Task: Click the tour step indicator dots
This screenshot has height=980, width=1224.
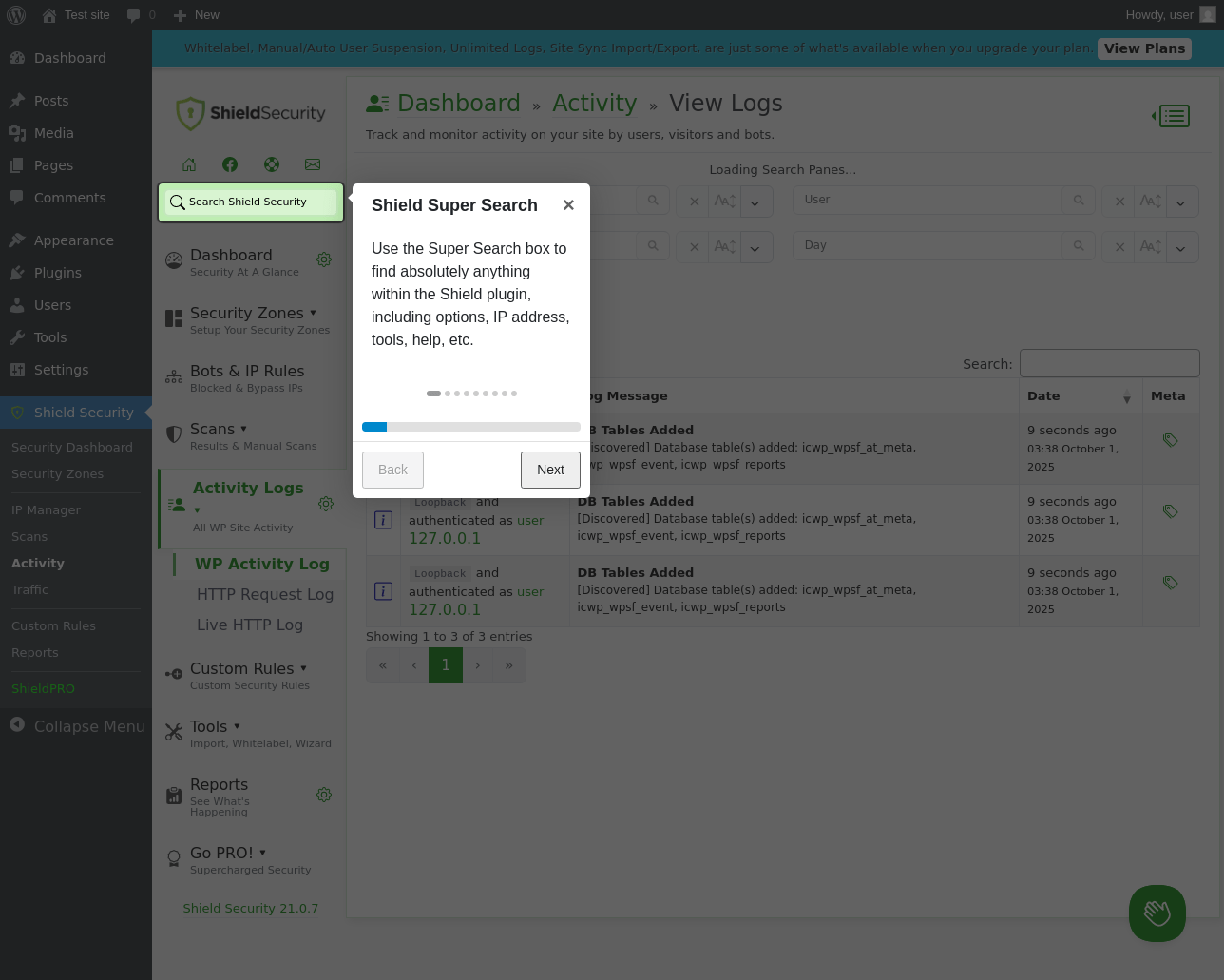Action: (x=471, y=394)
